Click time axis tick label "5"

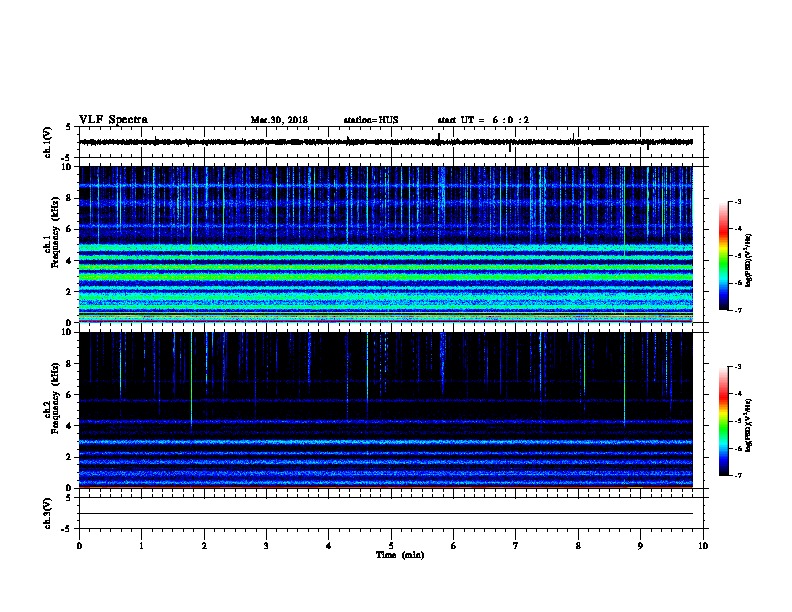coord(391,546)
